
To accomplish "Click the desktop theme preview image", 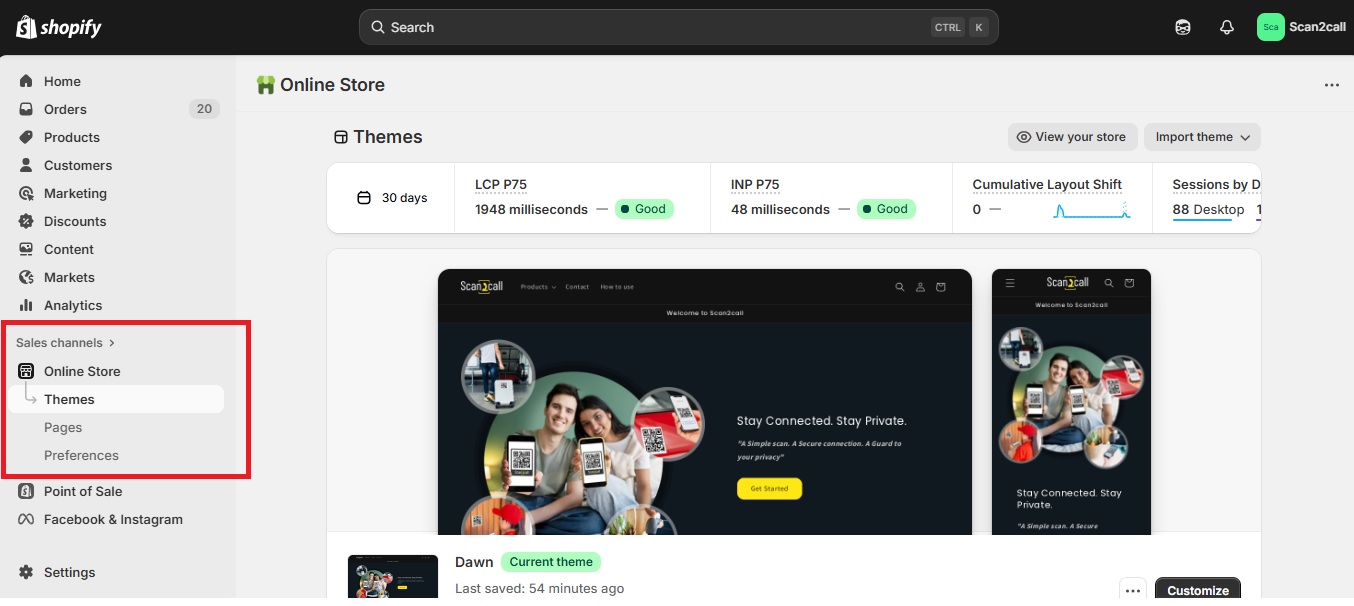I will (705, 402).
